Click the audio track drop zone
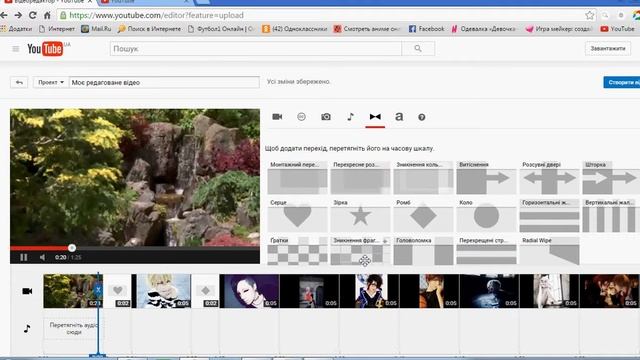Screen dimensions: 640x360 click(x=73, y=329)
